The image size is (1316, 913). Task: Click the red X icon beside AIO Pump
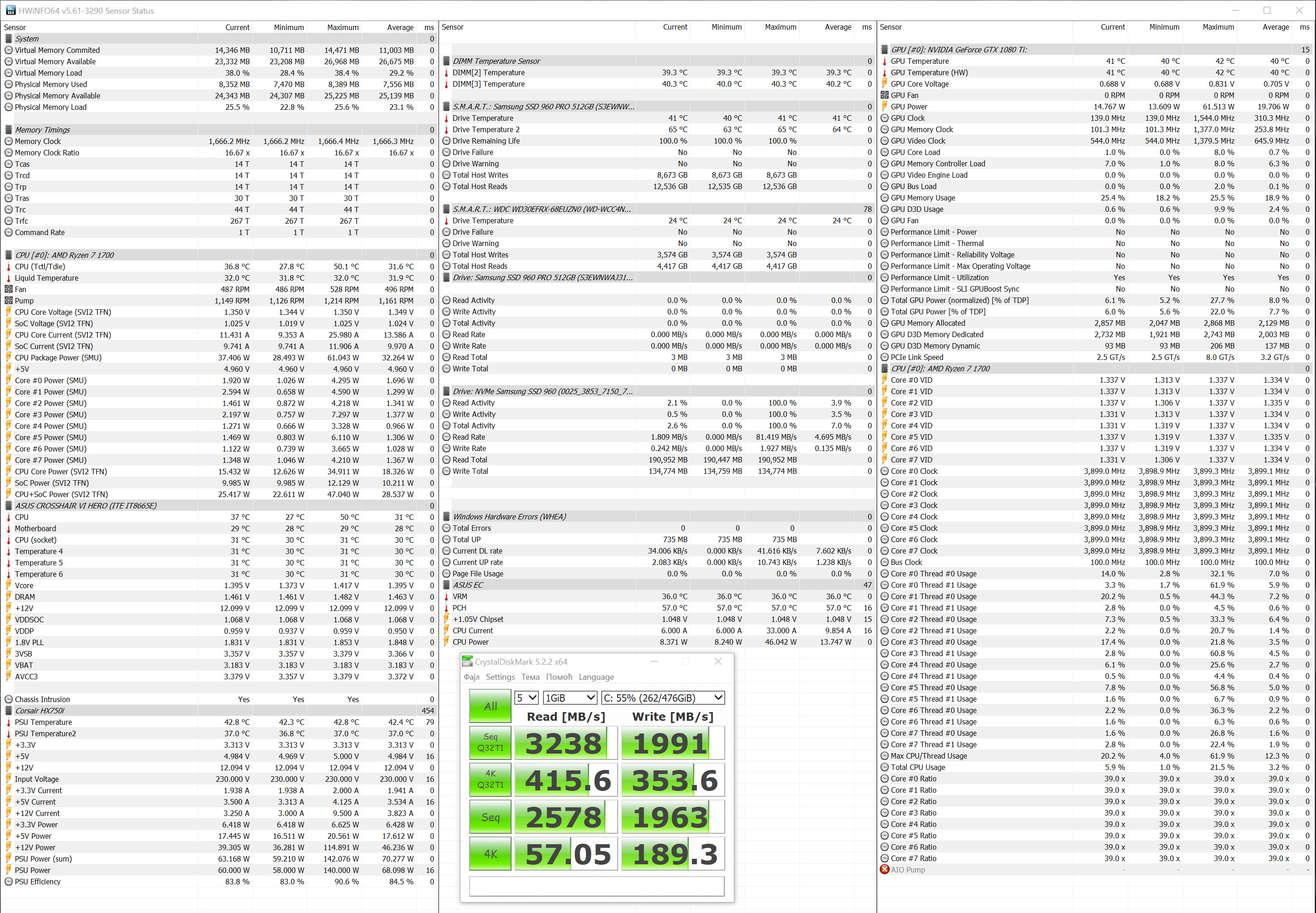point(884,870)
